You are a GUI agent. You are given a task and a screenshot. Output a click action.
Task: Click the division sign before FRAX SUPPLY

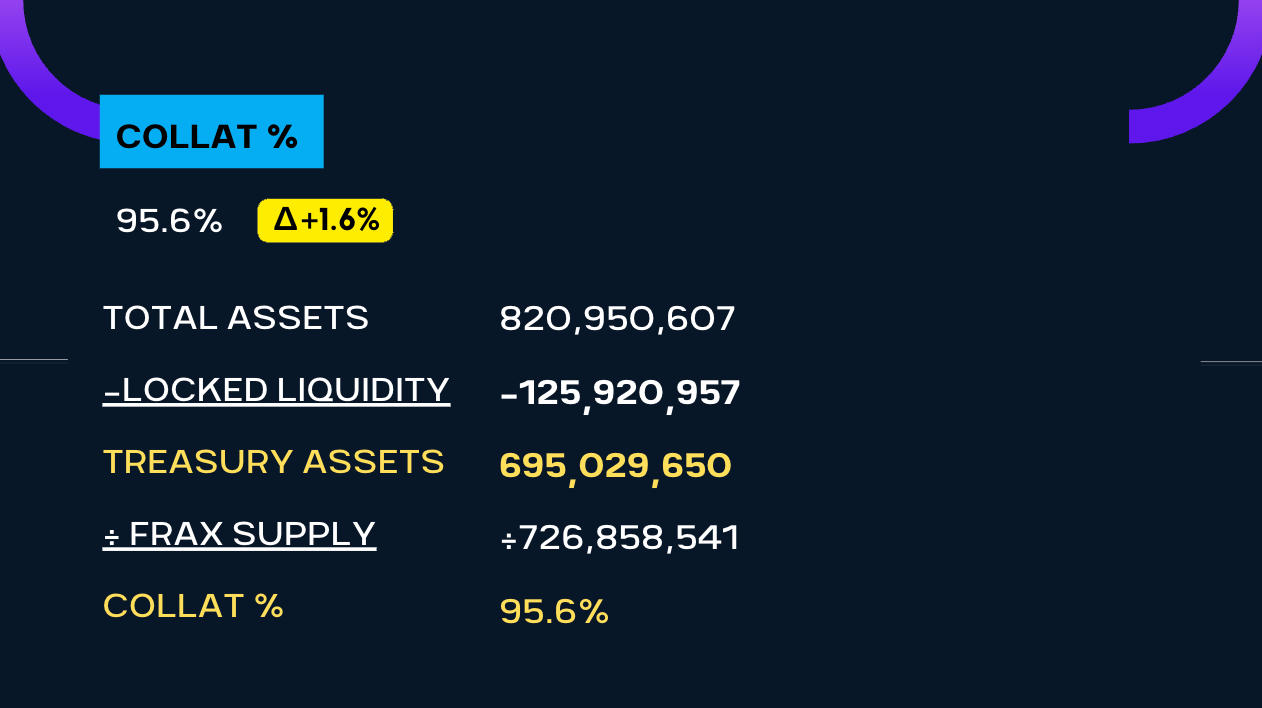111,536
